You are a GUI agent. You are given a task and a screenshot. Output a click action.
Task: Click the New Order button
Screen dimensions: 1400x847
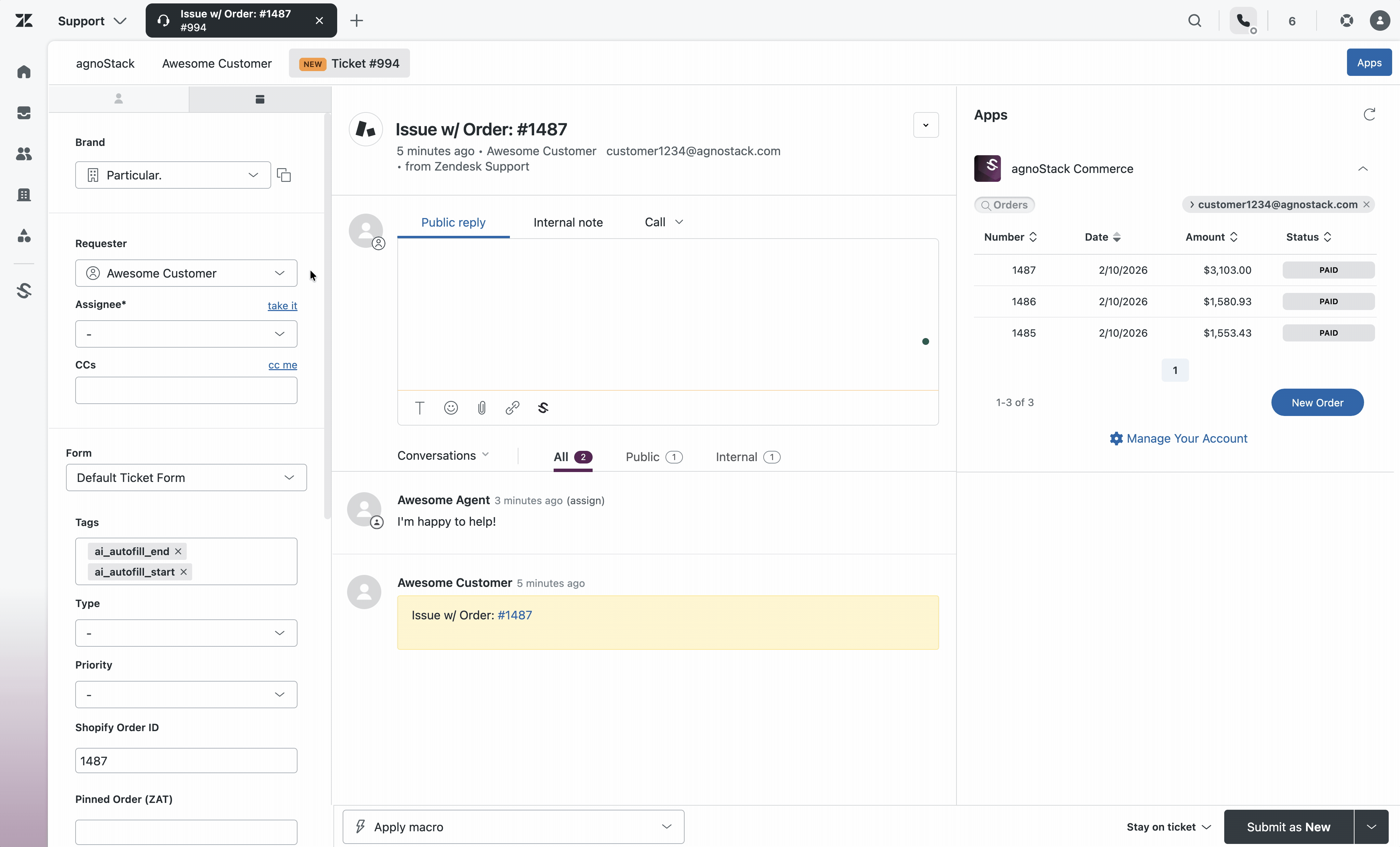(x=1317, y=402)
